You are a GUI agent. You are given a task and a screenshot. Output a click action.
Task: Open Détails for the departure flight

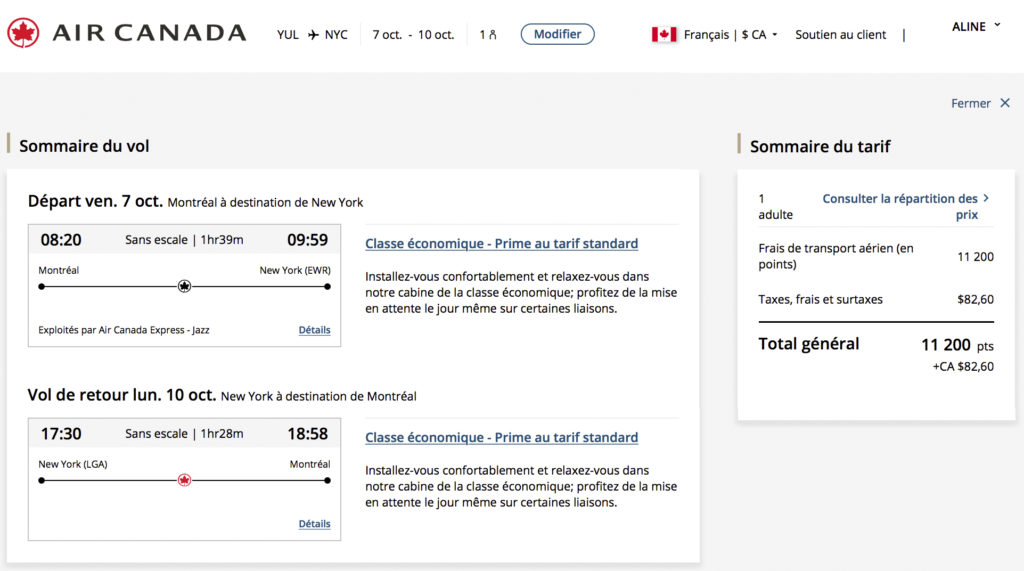[314, 330]
